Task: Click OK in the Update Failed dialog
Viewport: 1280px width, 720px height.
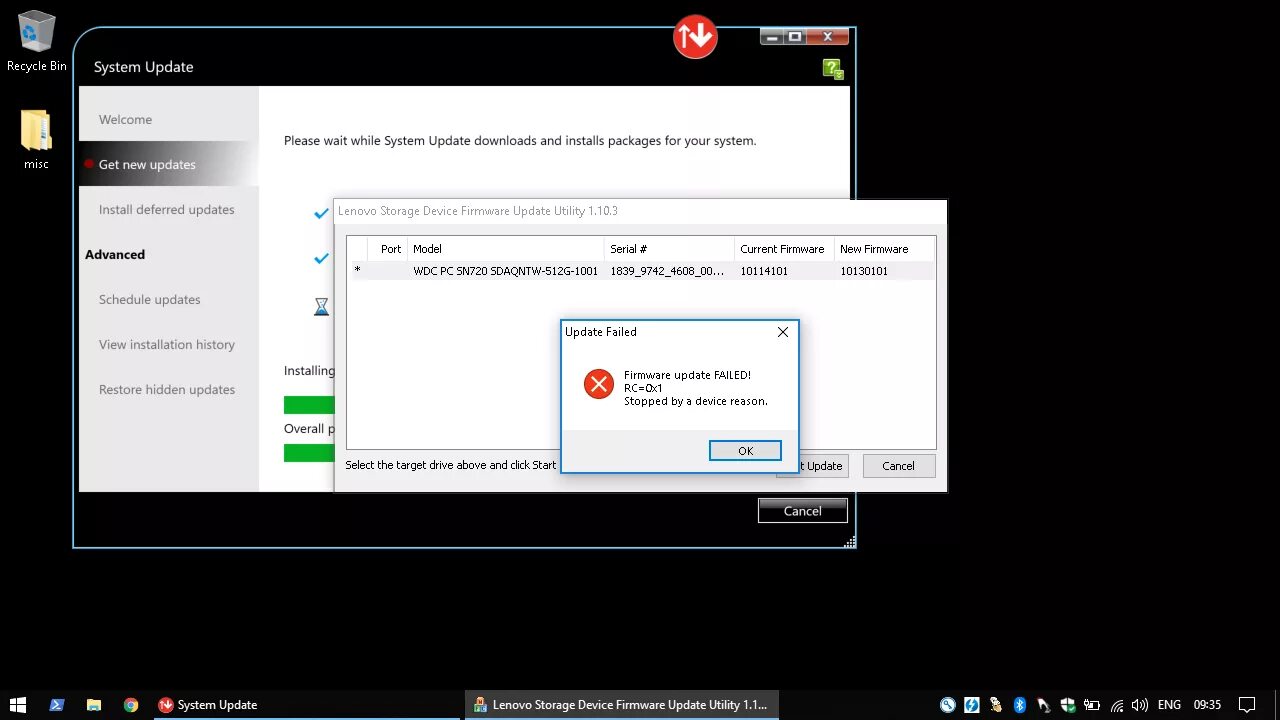Action: coord(745,451)
